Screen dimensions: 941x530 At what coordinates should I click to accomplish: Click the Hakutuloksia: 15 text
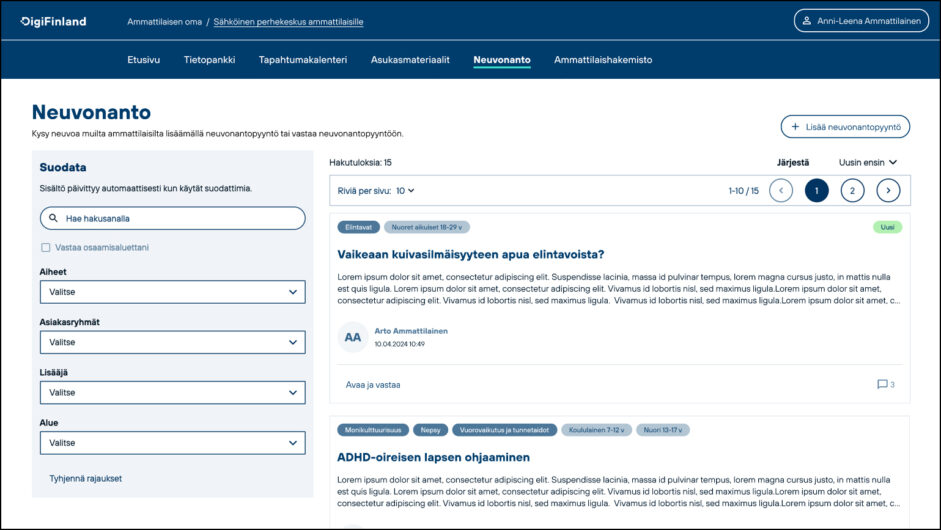(x=360, y=163)
